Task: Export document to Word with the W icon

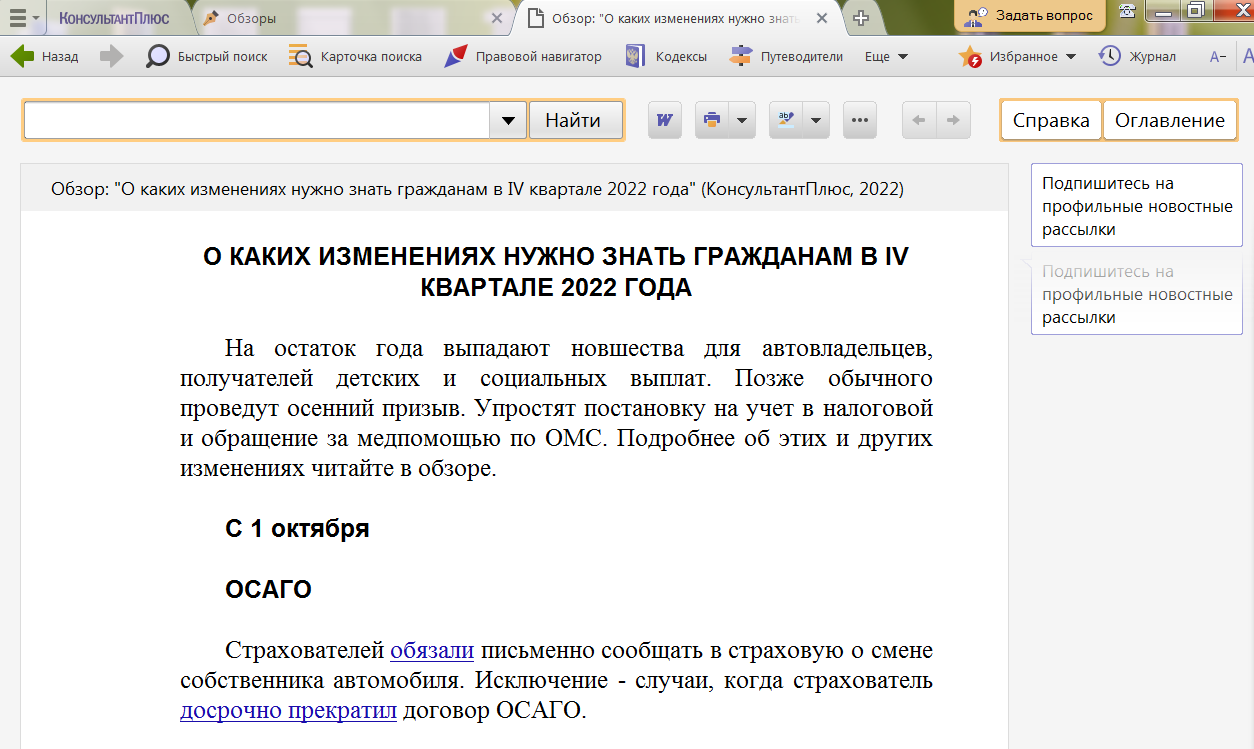Action: (x=664, y=120)
